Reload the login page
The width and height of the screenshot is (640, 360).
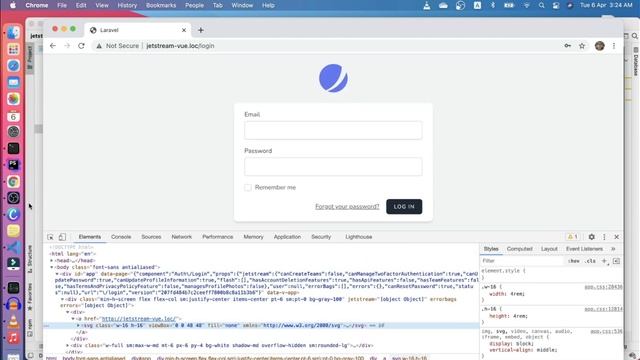tap(81, 46)
